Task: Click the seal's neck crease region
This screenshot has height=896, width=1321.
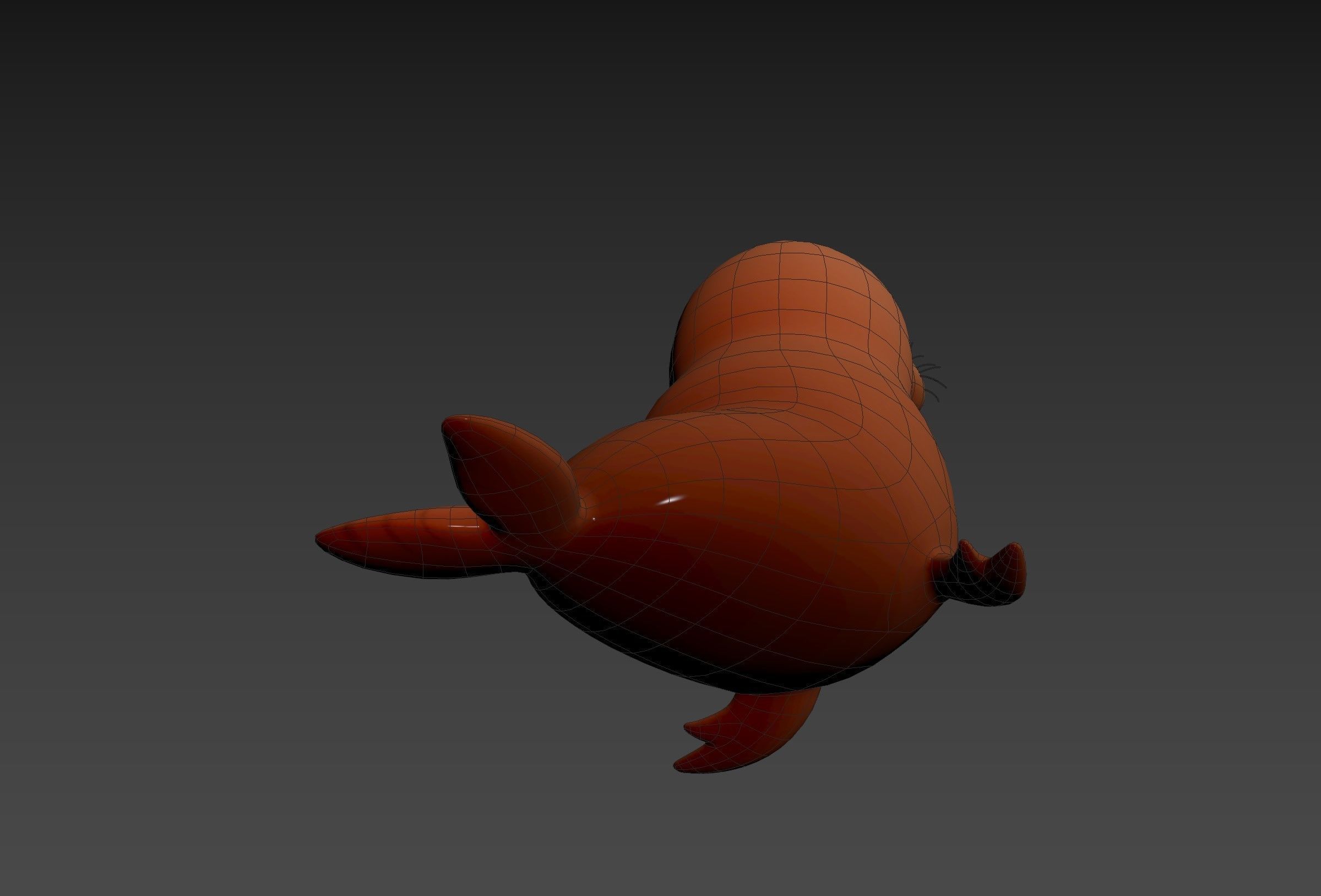Action: point(756,408)
